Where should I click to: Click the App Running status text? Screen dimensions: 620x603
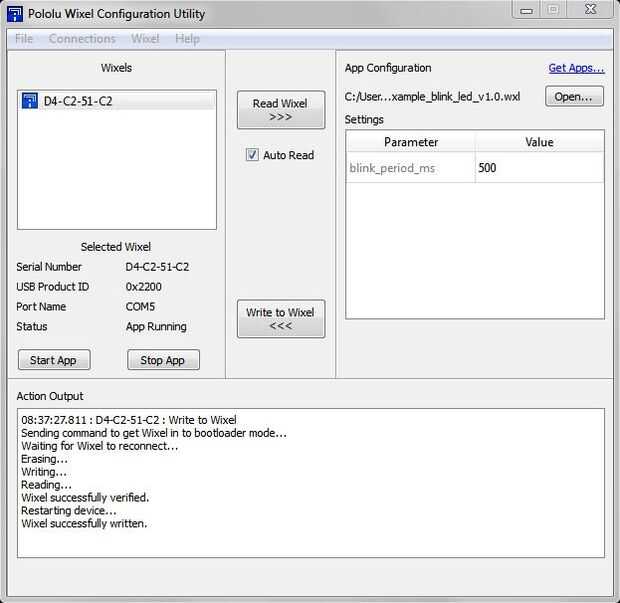click(x=156, y=327)
